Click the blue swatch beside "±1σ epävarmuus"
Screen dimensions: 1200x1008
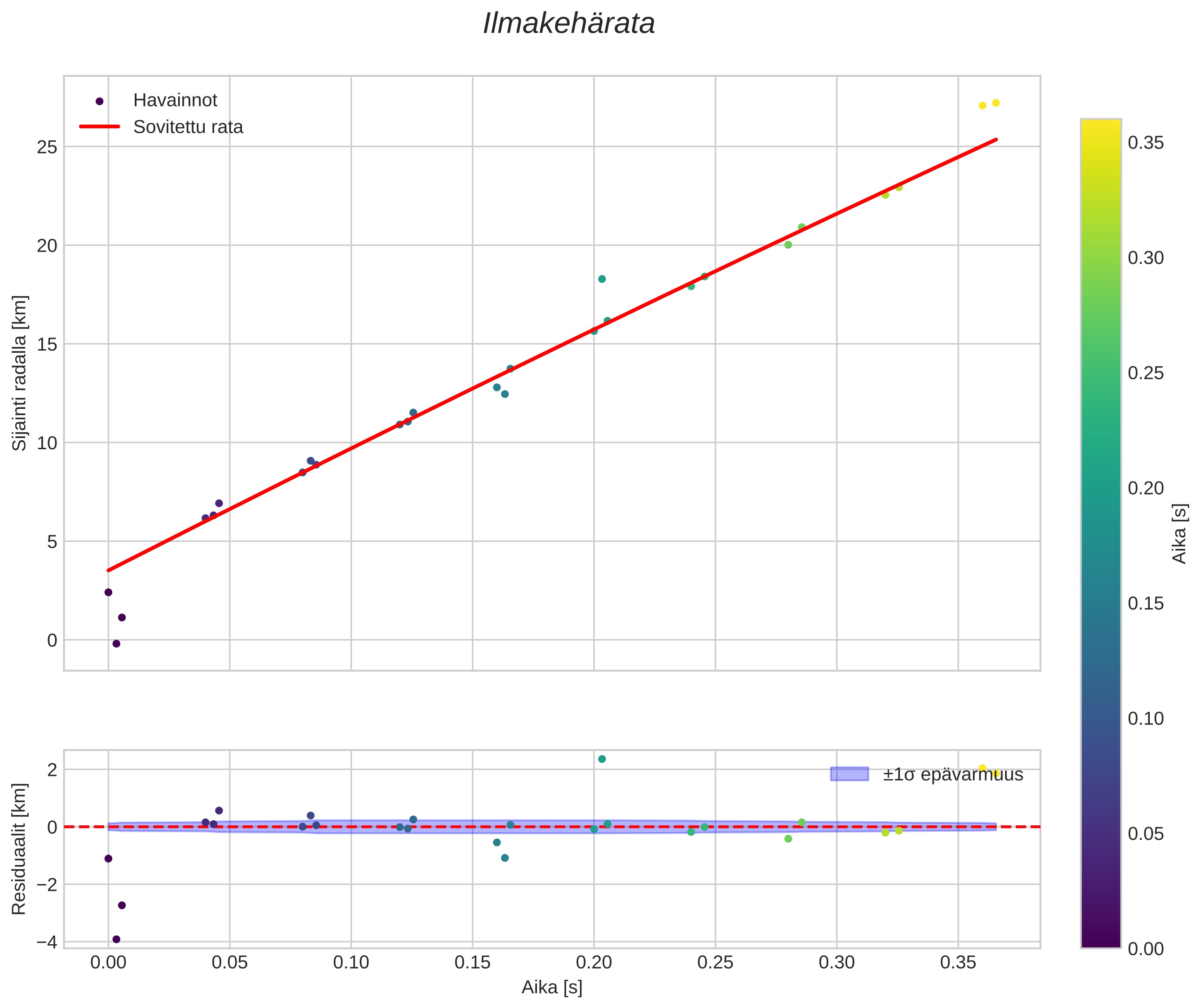point(849,774)
